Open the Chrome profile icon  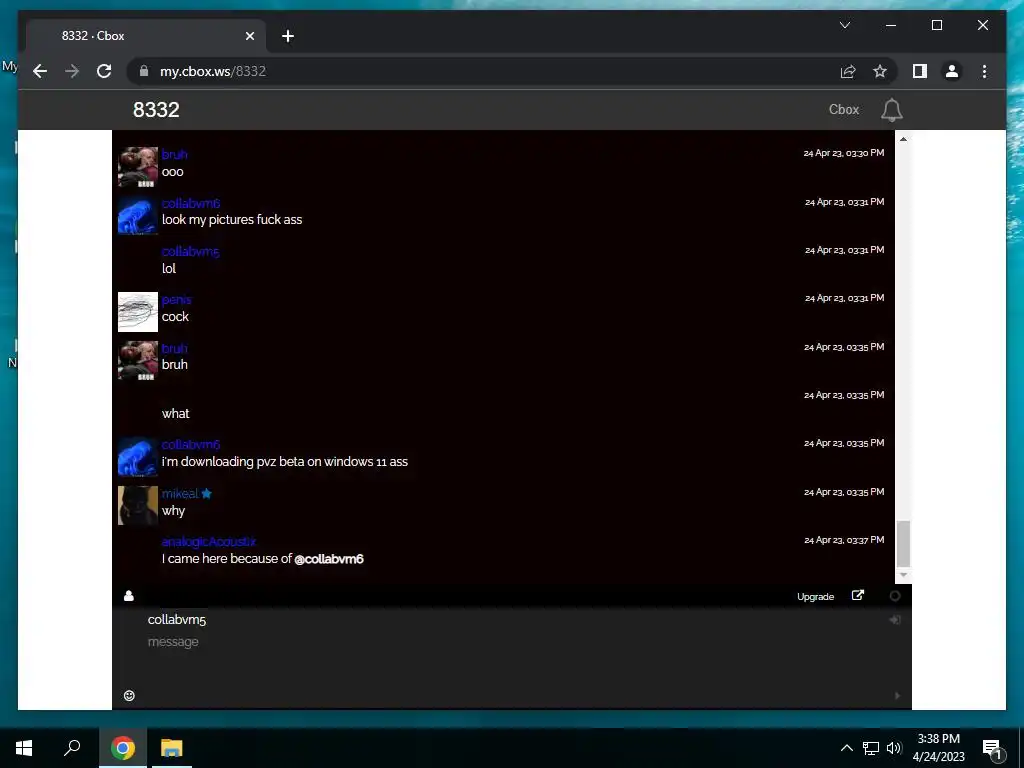952,71
